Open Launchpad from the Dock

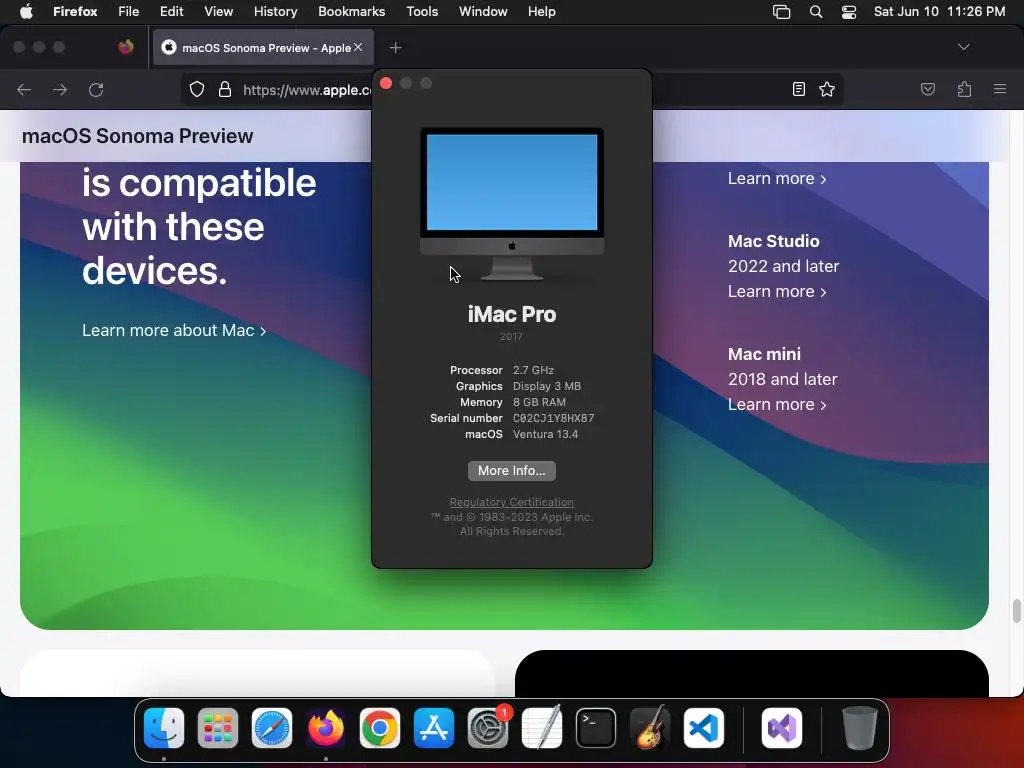pyautogui.click(x=218, y=728)
